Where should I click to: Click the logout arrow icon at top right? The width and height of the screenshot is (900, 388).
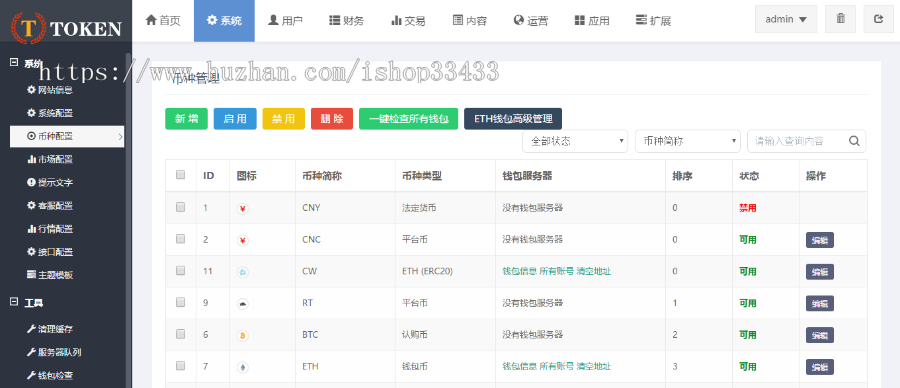coord(878,19)
